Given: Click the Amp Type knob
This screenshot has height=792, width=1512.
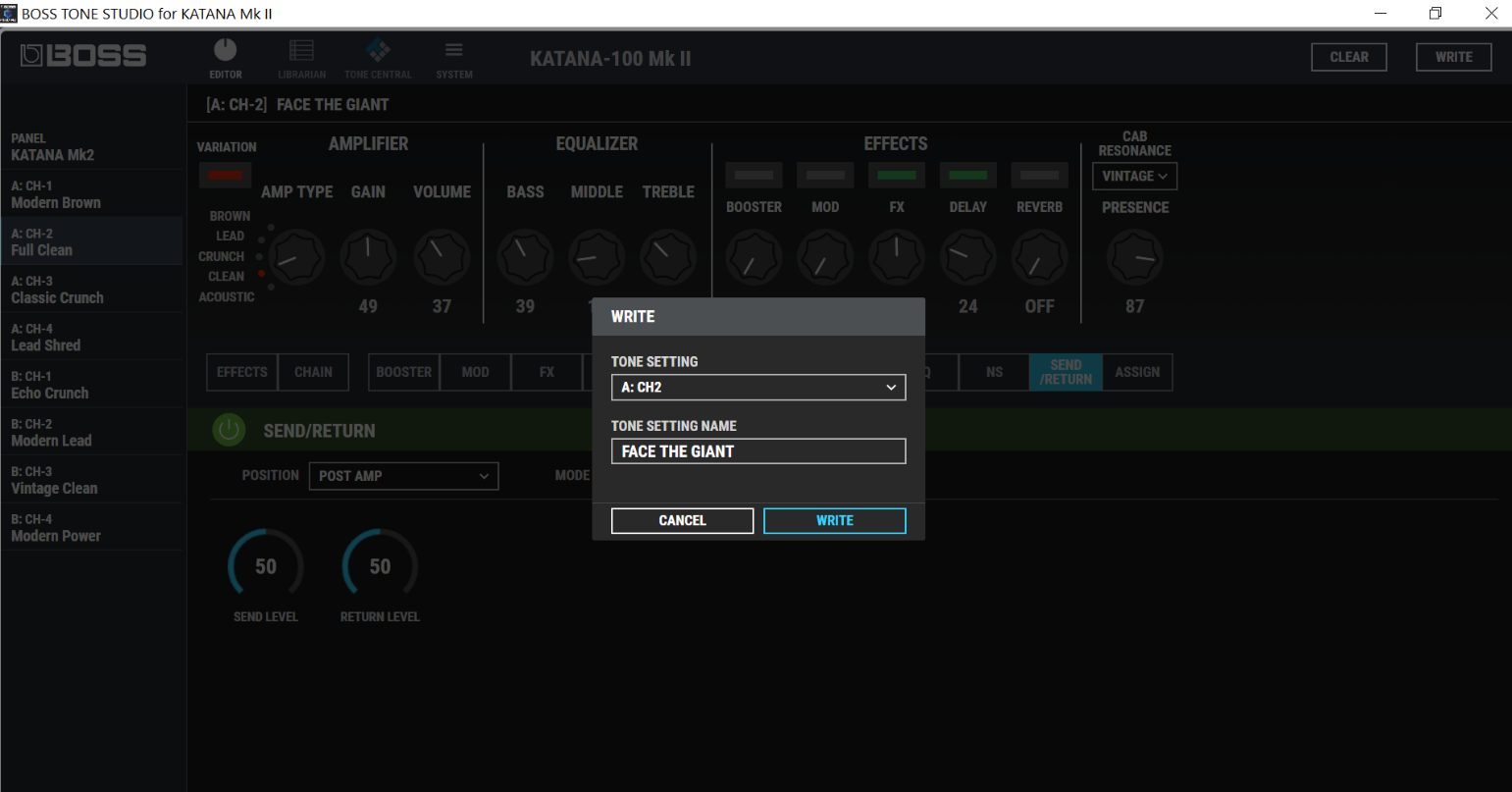Looking at the screenshot, I should (296, 257).
